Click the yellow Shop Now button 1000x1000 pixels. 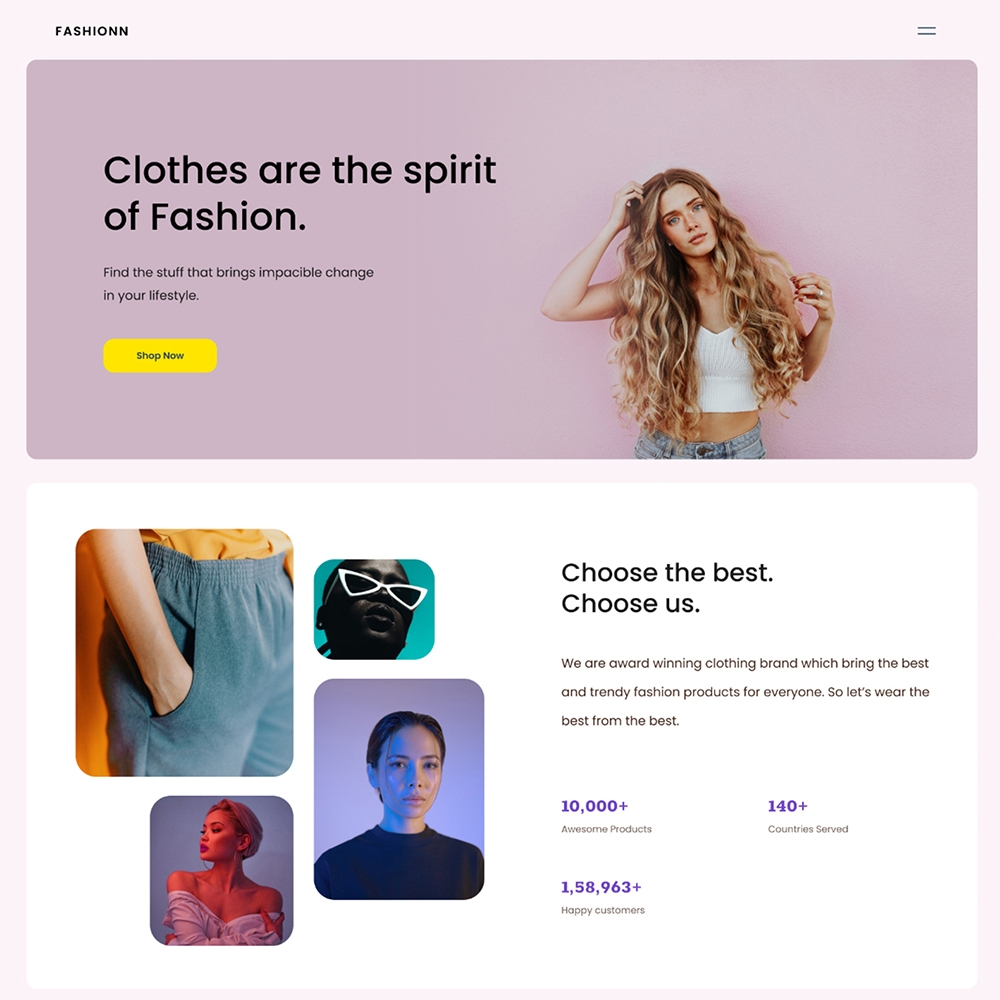(160, 355)
